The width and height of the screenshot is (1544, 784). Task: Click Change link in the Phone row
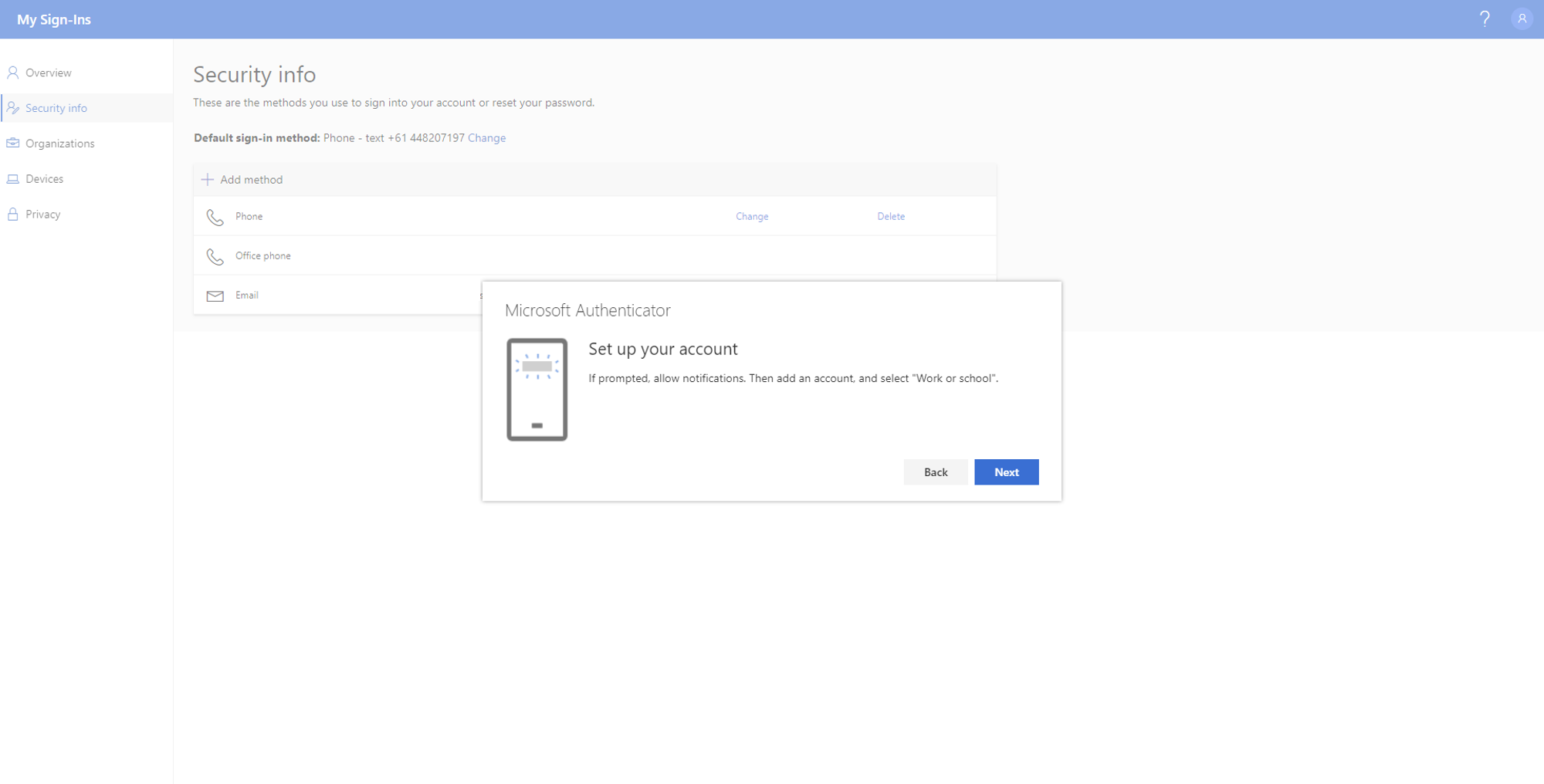pos(752,217)
